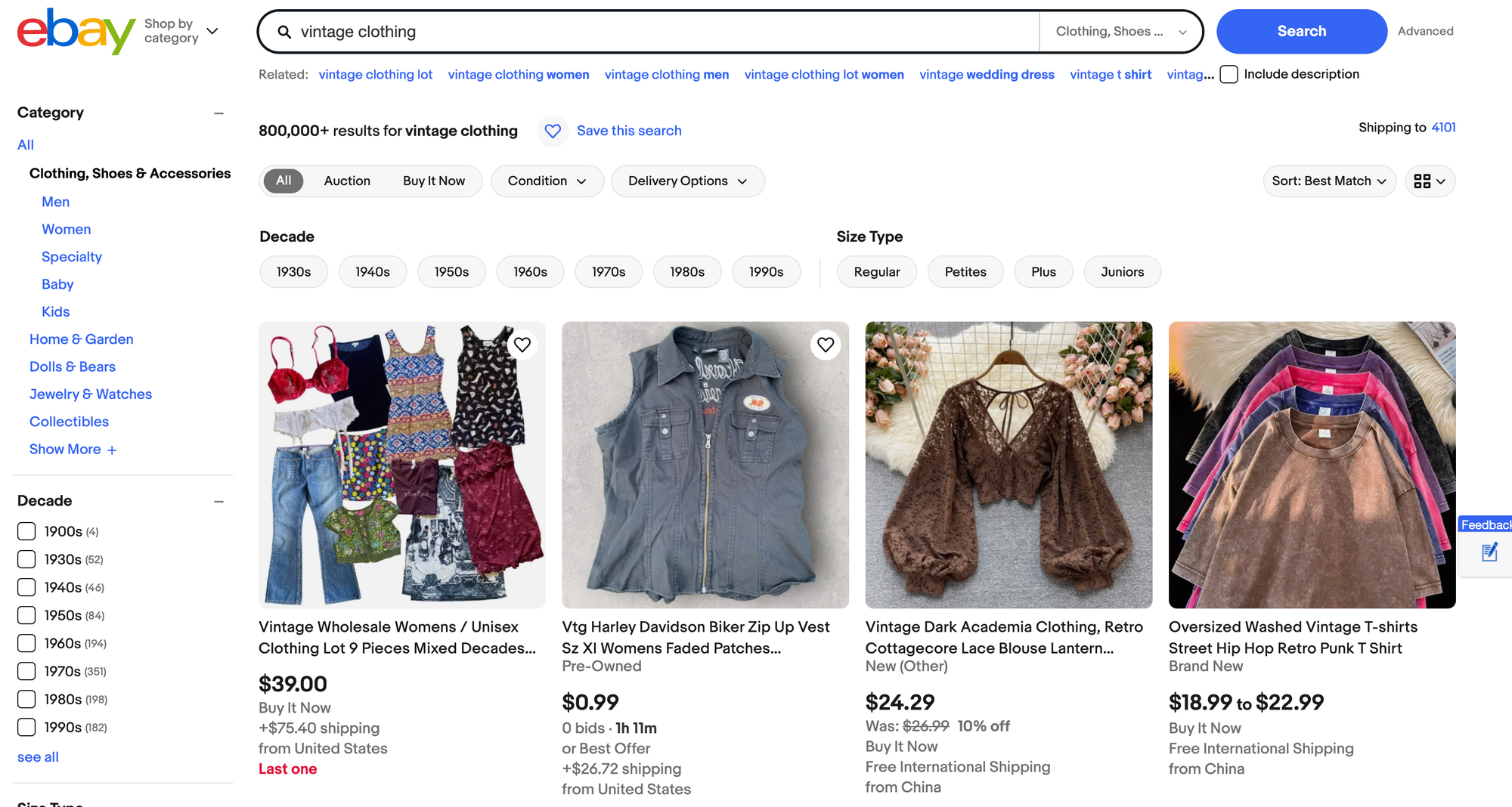Viewport: 1512px width, 807px height.
Task: Click the Feedback pencil icon
Action: point(1489,552)
